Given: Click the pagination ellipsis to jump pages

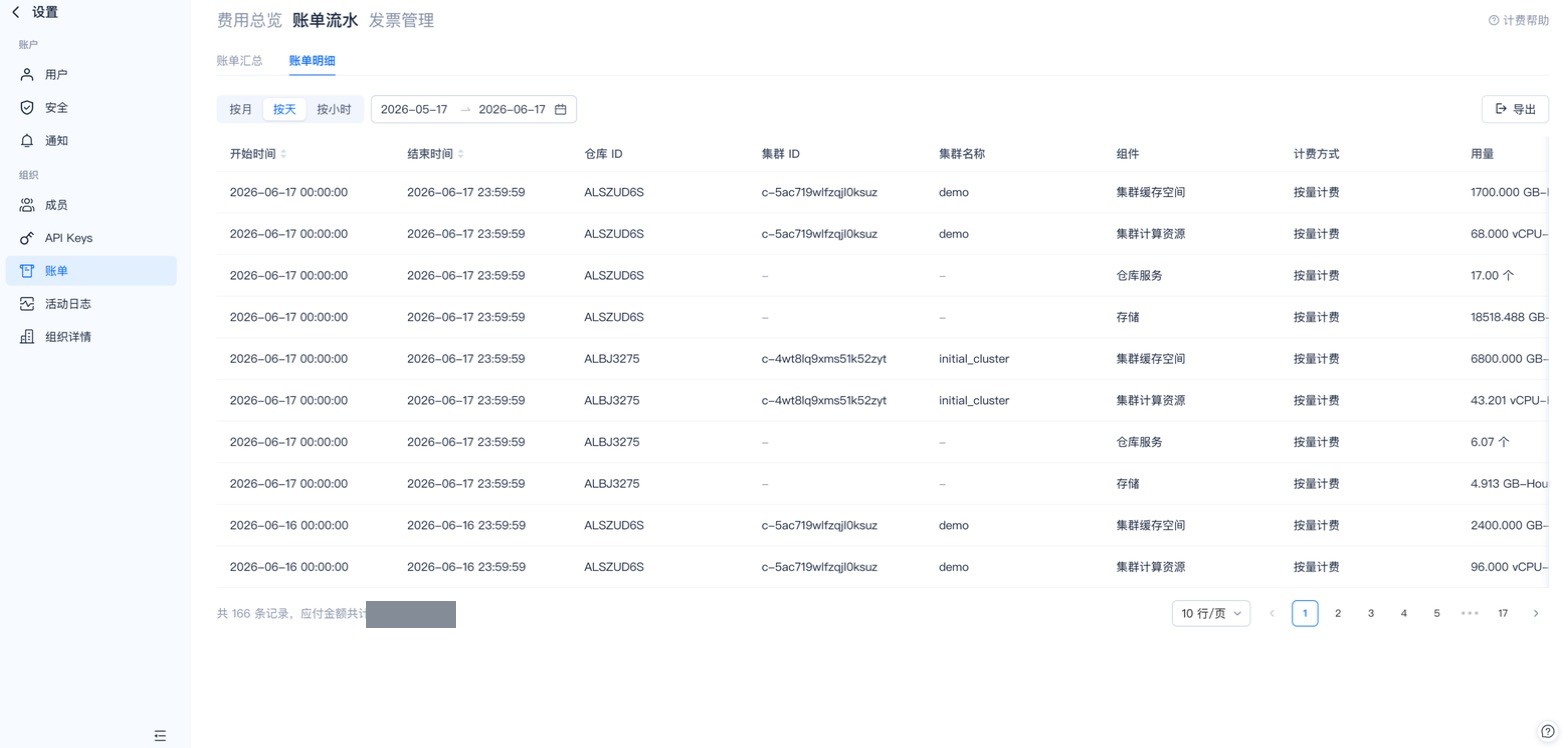Looking at the screenshot, I should pyautogui.click(x=1469, y=613).
